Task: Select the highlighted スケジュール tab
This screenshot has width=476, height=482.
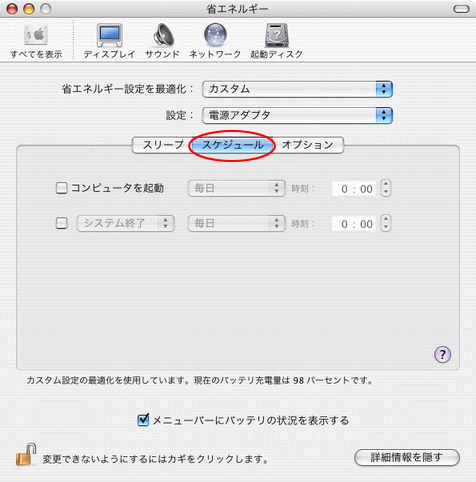Action: tap(233, 145)
